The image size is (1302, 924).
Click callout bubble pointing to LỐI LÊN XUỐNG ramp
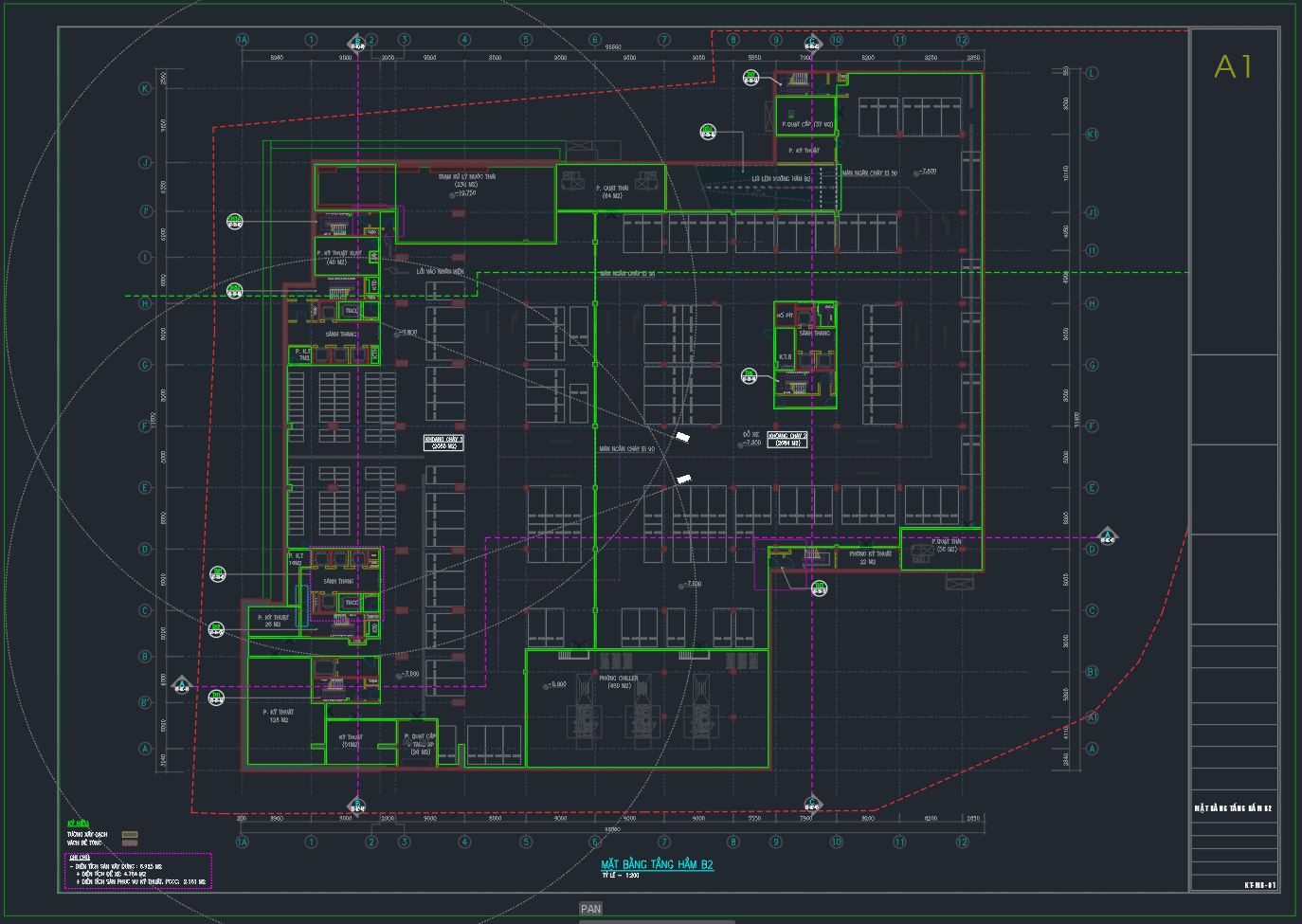pos(708,132)
